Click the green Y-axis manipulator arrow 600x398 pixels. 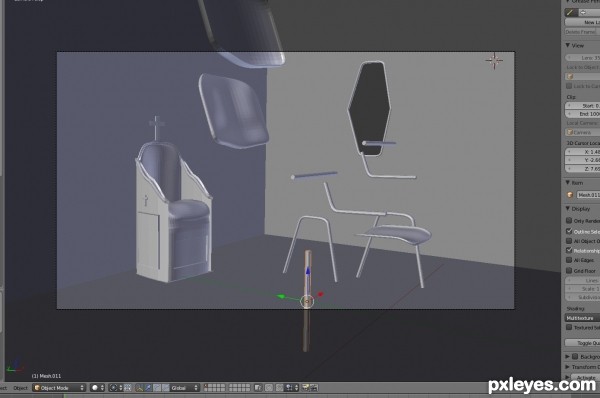281,296
